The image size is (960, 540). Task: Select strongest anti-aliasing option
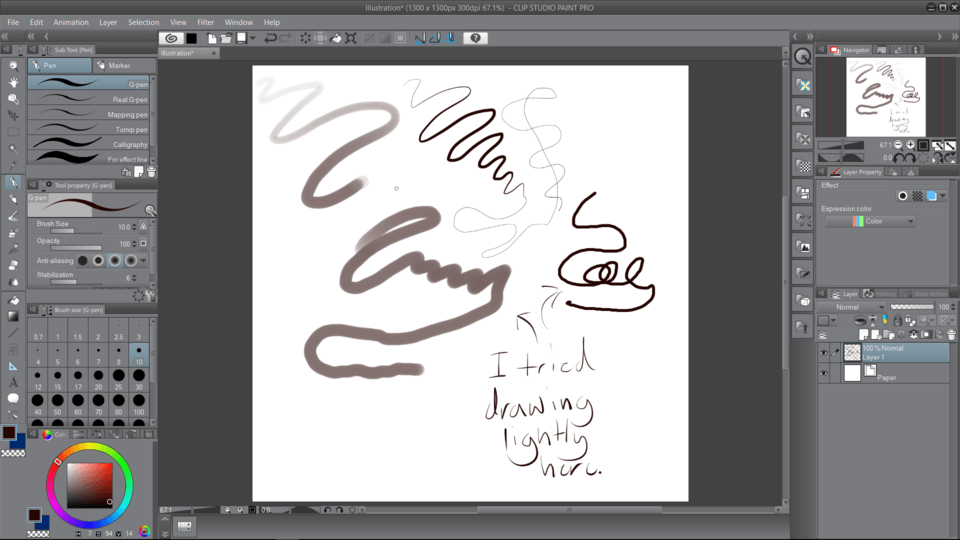130,261
